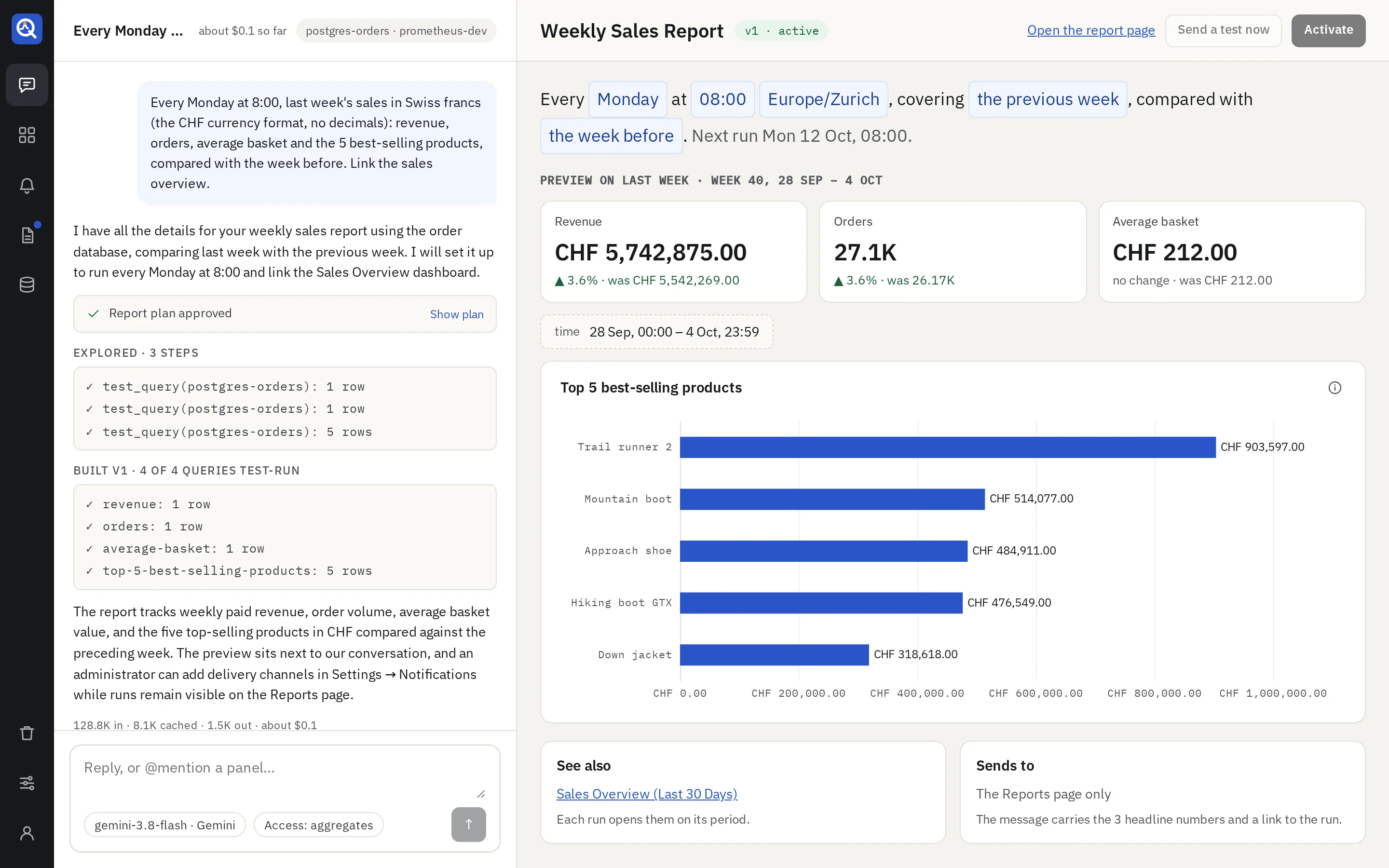Change 'the week before' comparison selector
This screenshot has height=868, width=1389.
tap(611, 136)
